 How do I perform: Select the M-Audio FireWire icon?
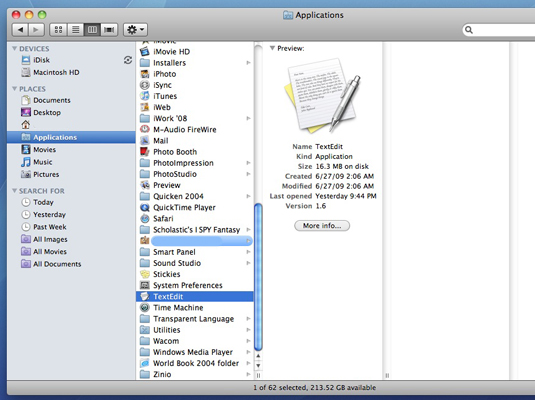[x=145, y=129]
